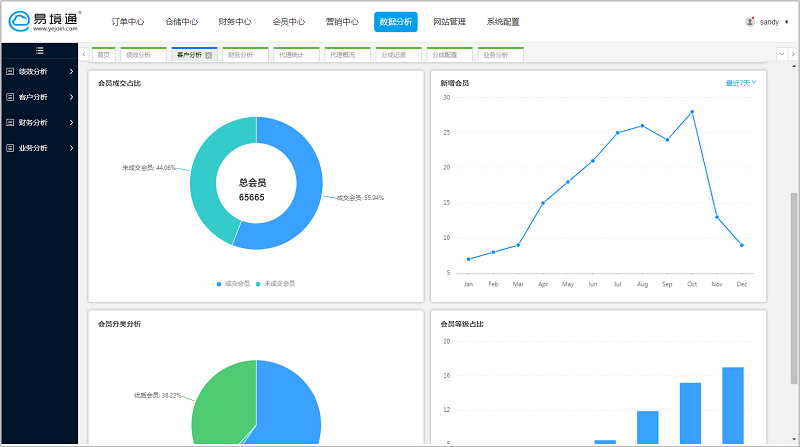Open the 最近7天 time range dropdown
The width and height of the screenshot is (800, 447).
(x=740, y=83)
